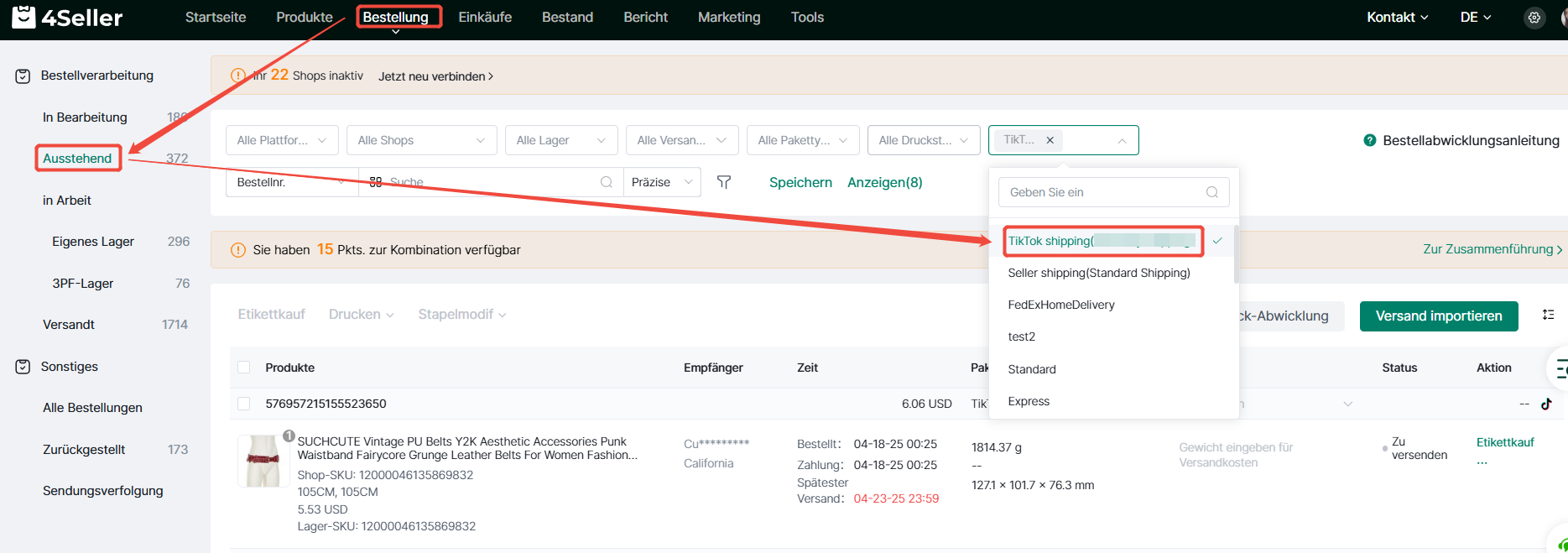Click the Kombination warning info icon

tap(238, 250)
